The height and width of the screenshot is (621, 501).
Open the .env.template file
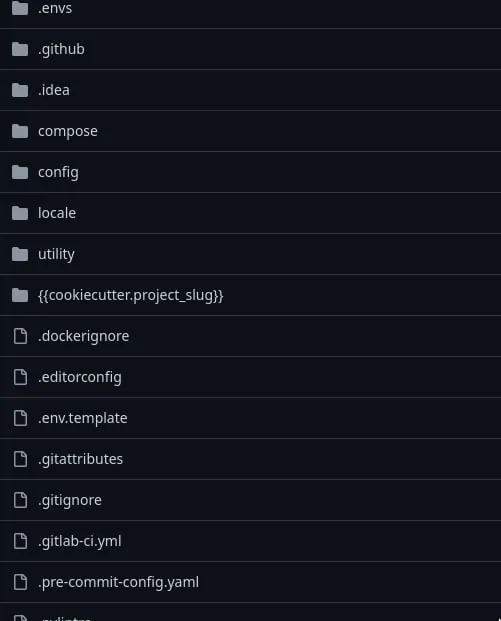point(83,418)
